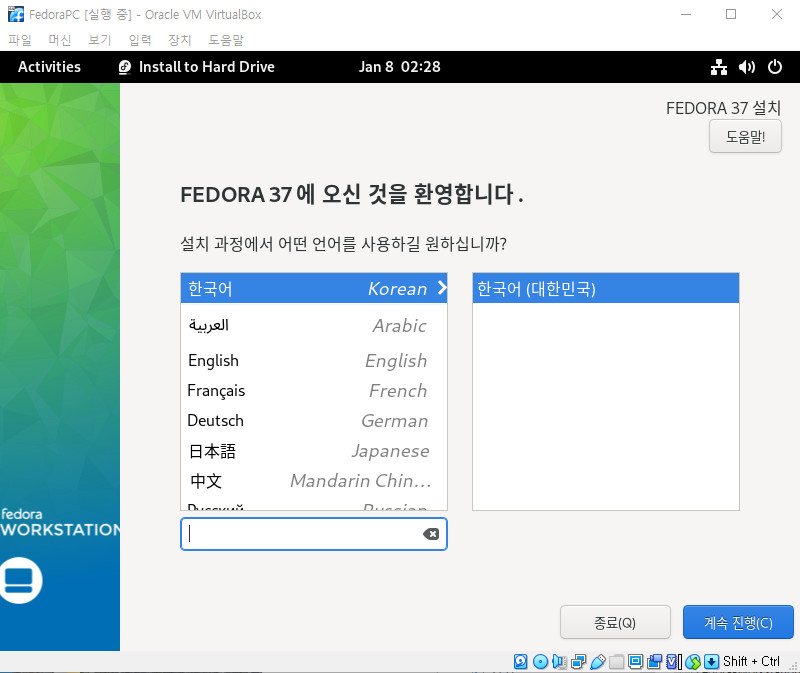Open the 입력 menu

(x=140, y=40)
